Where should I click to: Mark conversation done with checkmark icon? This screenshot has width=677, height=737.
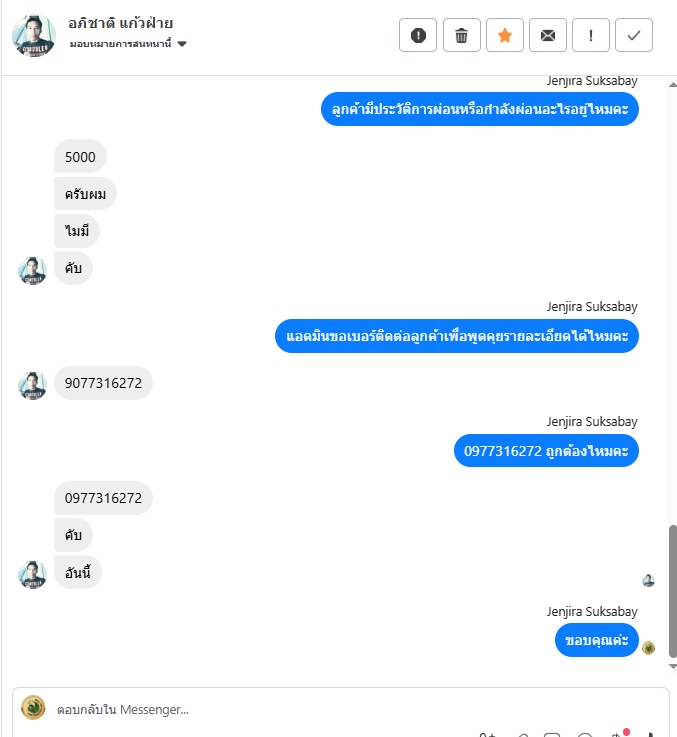click(x=634, y=35)
